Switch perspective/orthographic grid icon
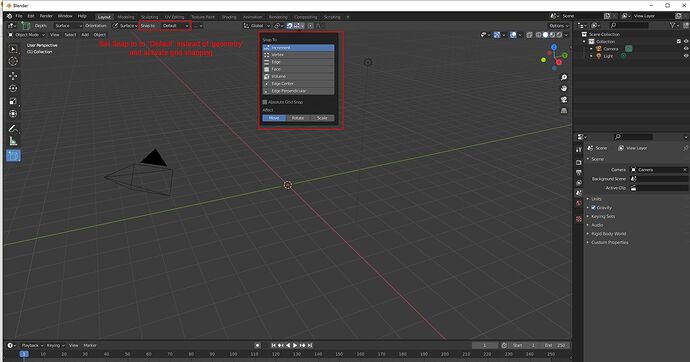This screenshot has width=690, height=362. click(564, 111)
